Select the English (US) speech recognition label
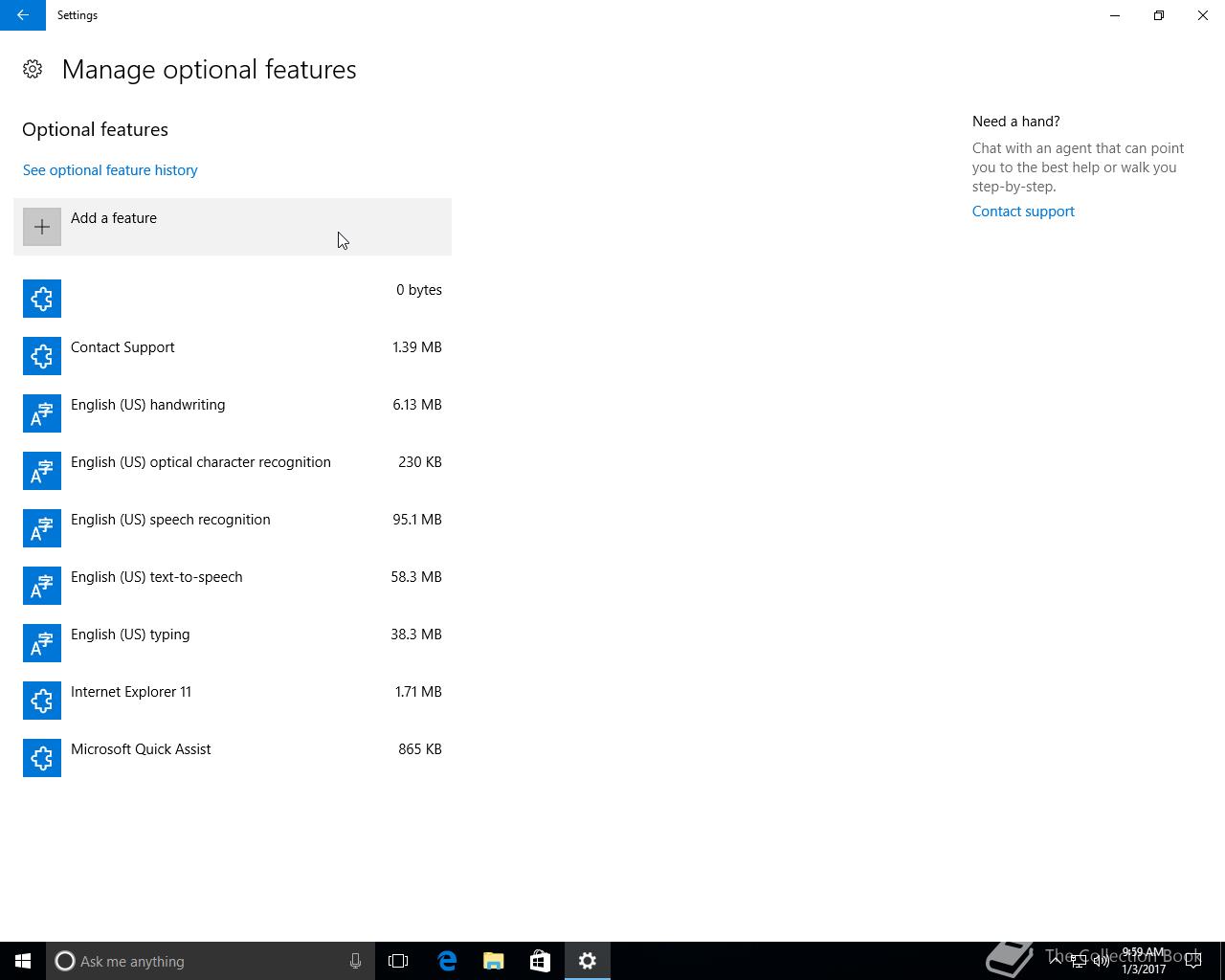This screenshot has width=1225, height=980. point(170,520)
